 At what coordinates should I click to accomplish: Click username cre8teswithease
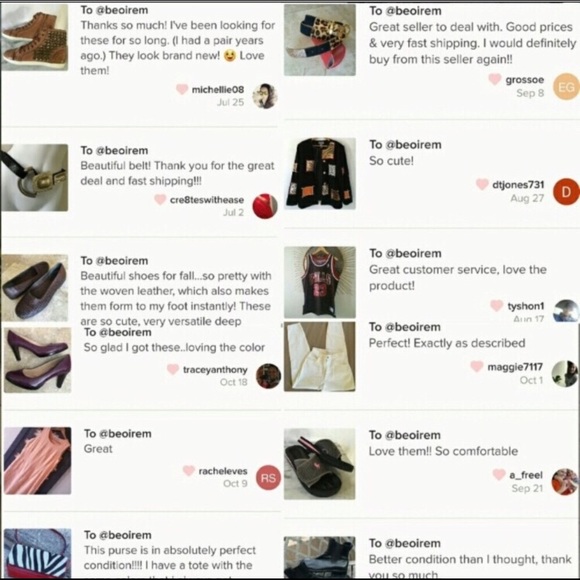click(207, 200)
